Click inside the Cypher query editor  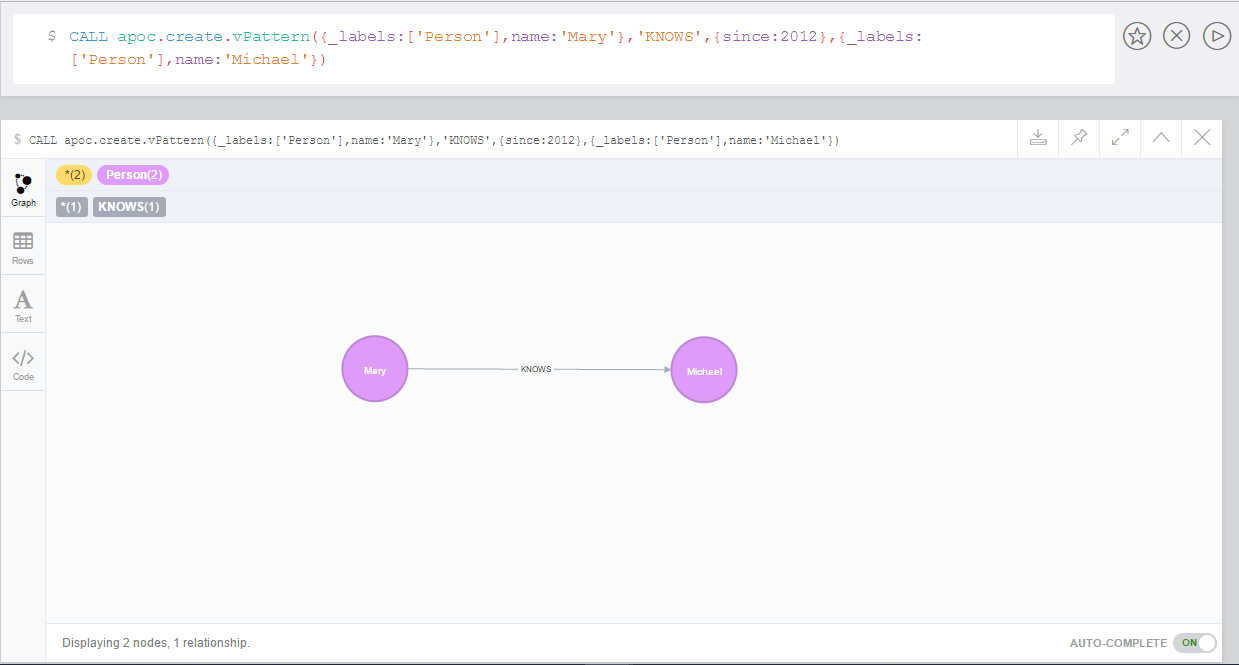563,49
